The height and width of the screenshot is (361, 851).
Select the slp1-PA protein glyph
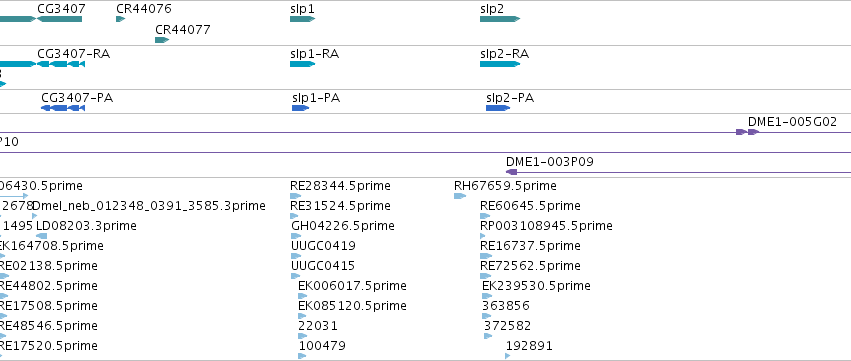[301, 108]
